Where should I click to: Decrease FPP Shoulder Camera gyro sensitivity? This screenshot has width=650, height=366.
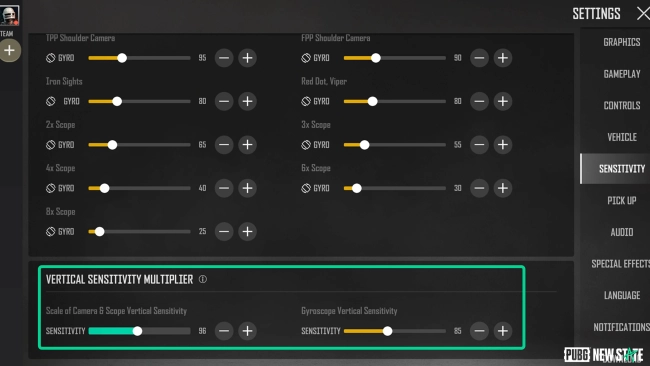pyautogui.click(x=479, y=58)
